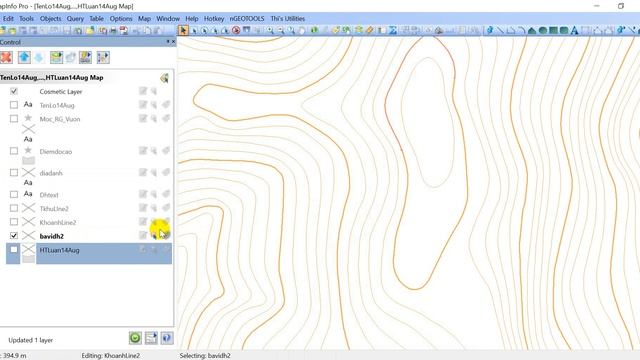The image size is (640, 360).
Task: Click the Grabber hand pan tool
Action: tap(302, 30)
